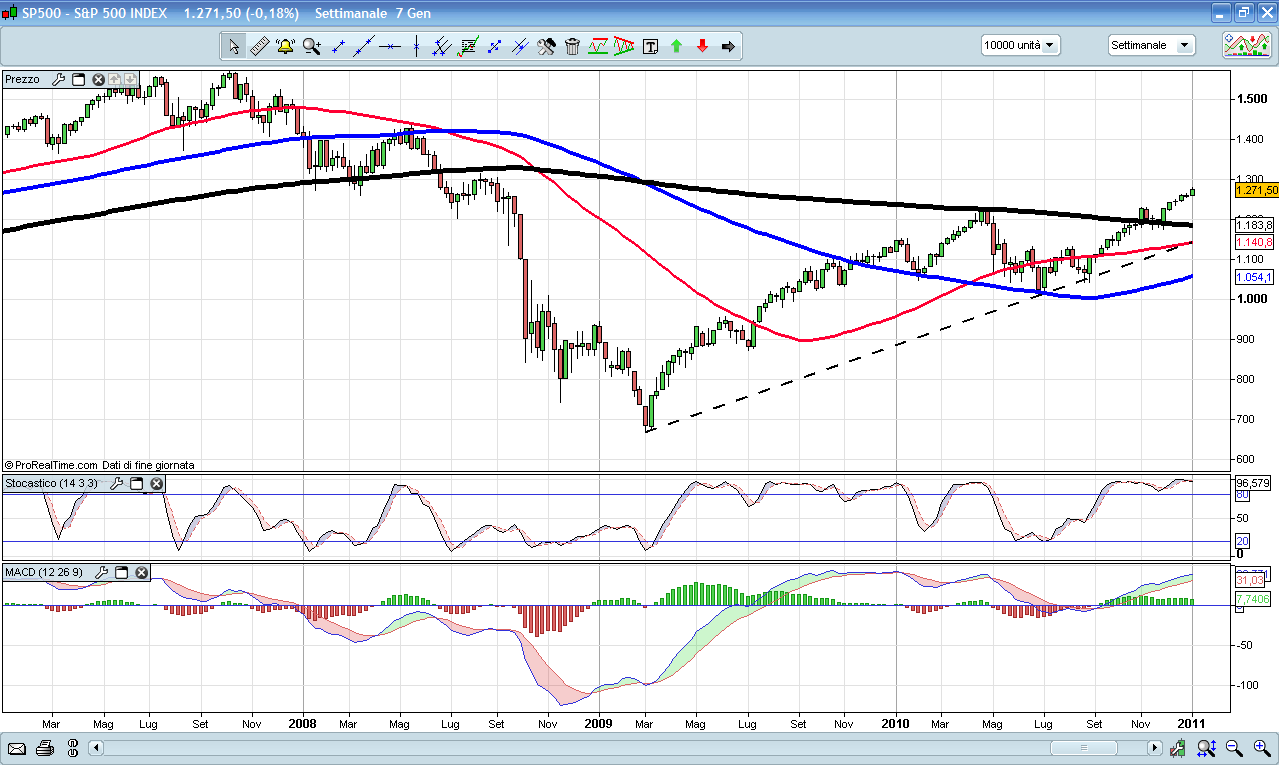The image size is (1279, 765).
Task: Click the printer icon at bottom left
Action: click(x=44, y=748)
